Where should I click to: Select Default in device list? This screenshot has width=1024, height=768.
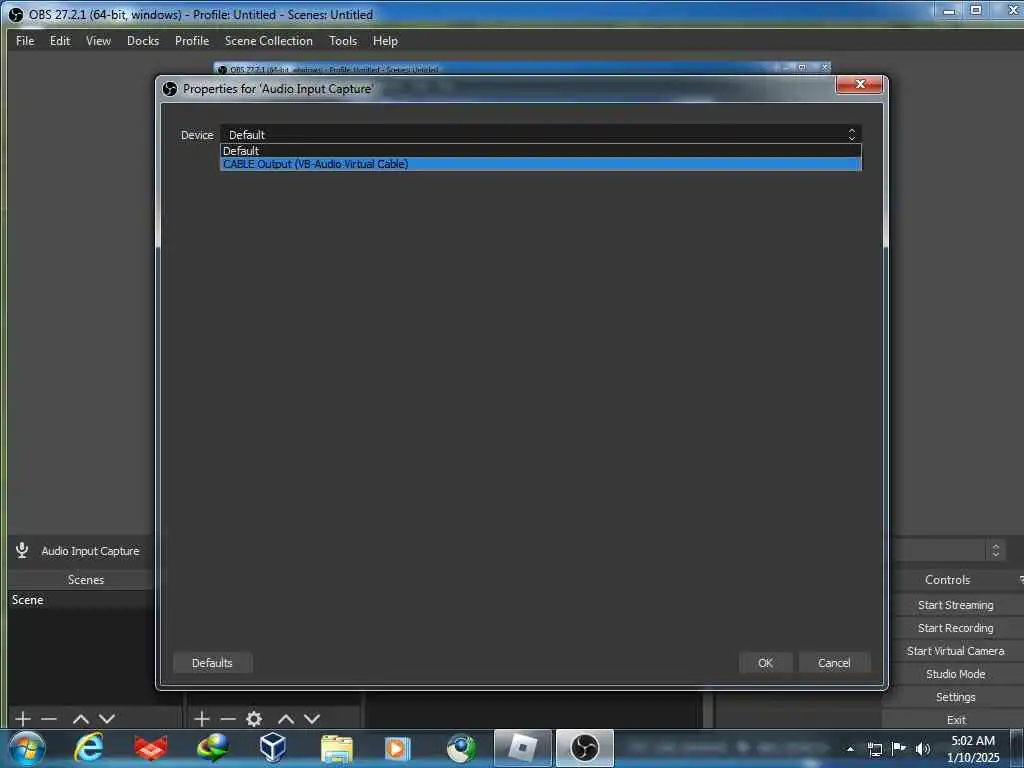tap(541, 151)
